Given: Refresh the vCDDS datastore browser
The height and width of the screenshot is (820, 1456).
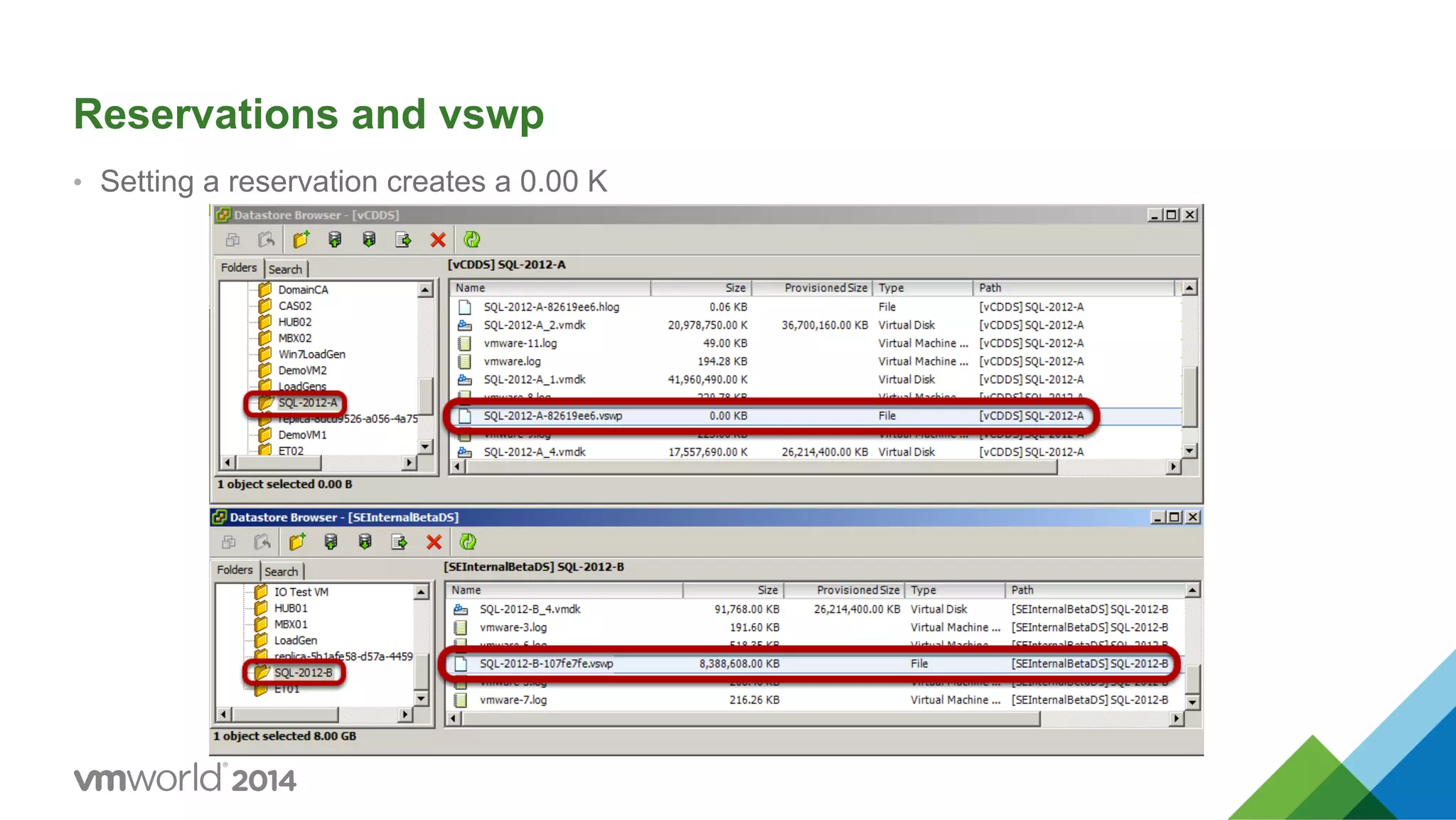Looking at the screenshot, I should click(x=472, y=240).
